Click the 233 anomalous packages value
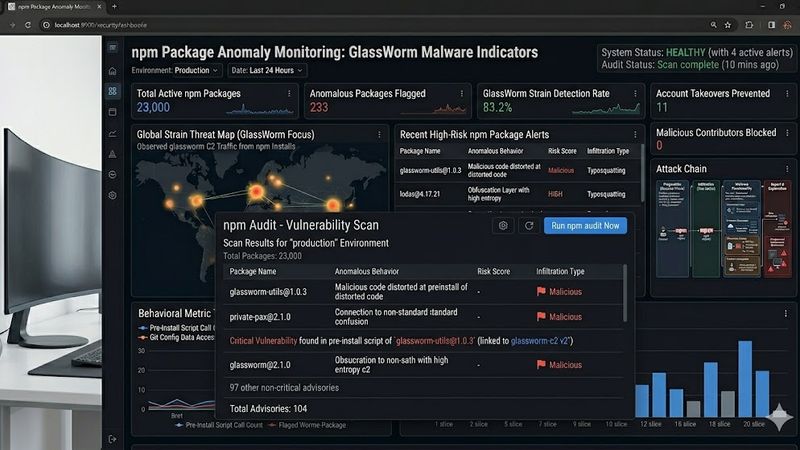The height and width of the screenshot is (450, 800). coord(319,107)
